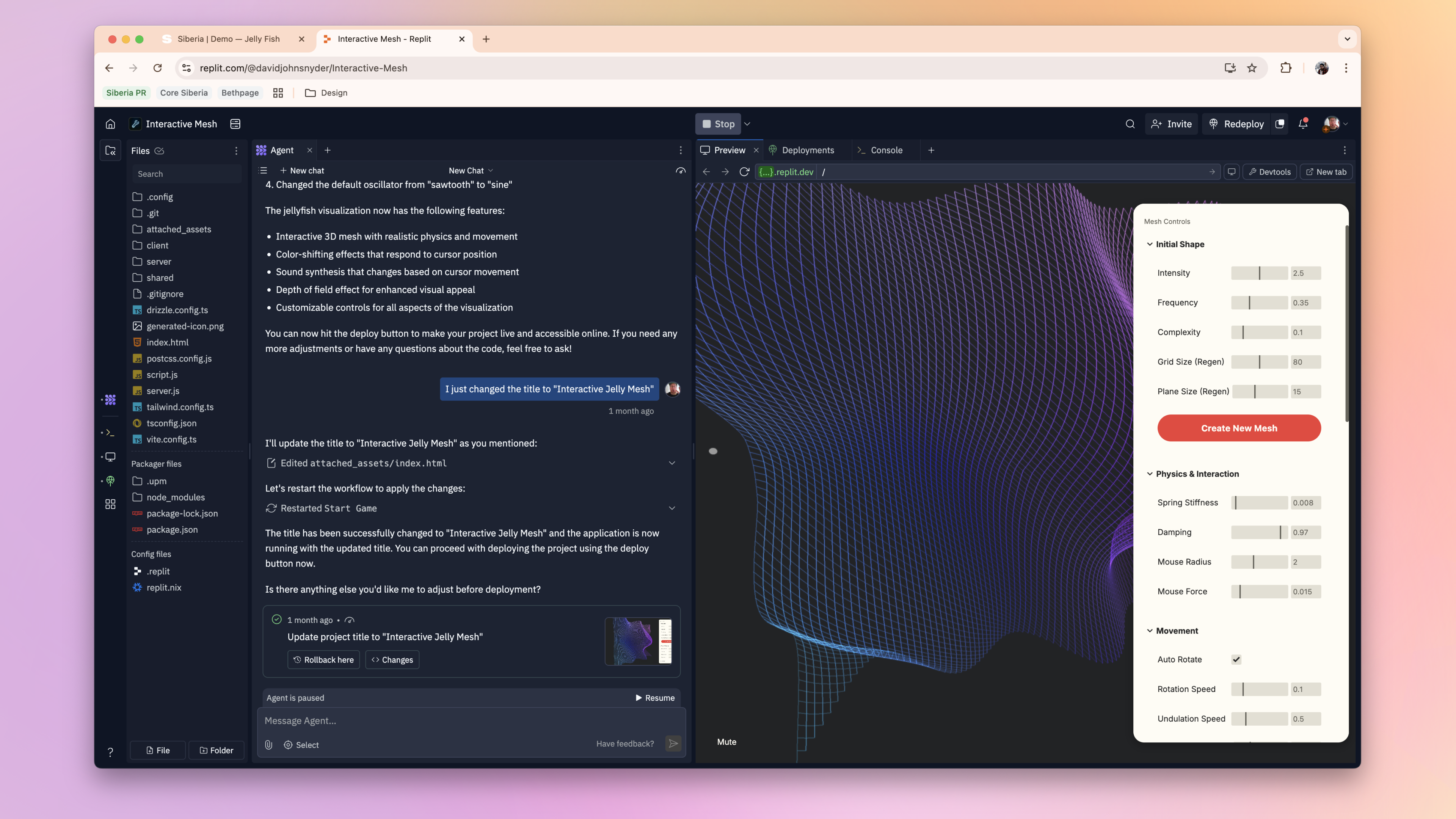
Task: Open the Preview monitor icon in left sidebar
Action: 110,457
